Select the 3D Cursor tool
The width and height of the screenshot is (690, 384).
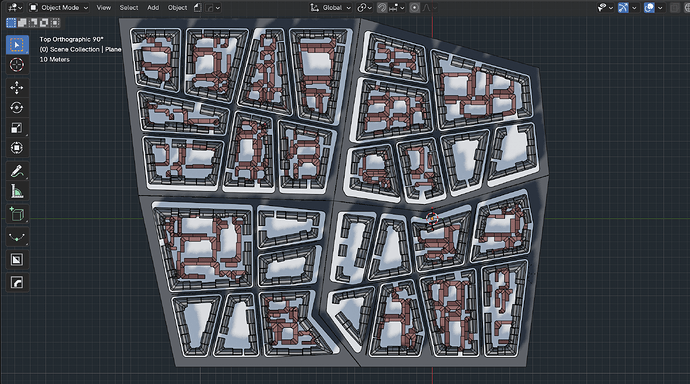tap(17, 65)
